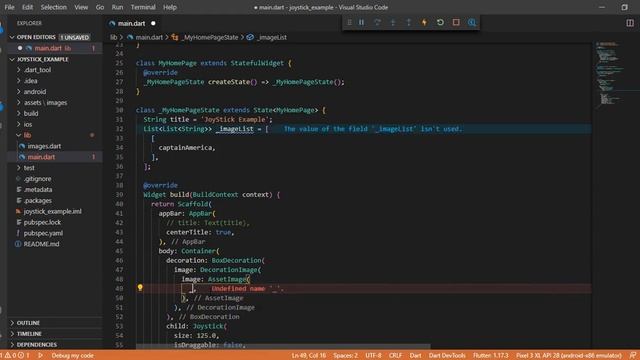The height and width of the screenshot is (360, 640).
Task: Pause the debug session
Action: [362, 22]
